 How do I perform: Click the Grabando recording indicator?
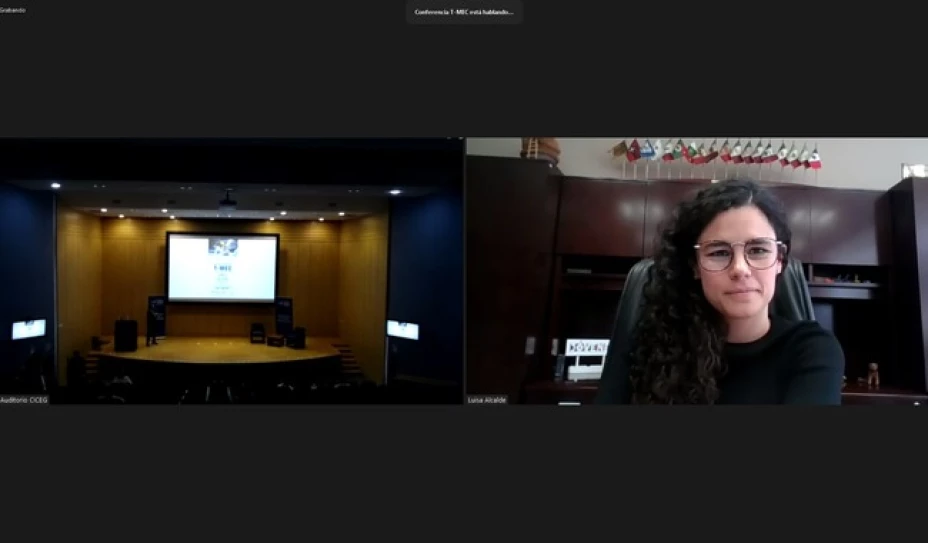pos(13,10)
